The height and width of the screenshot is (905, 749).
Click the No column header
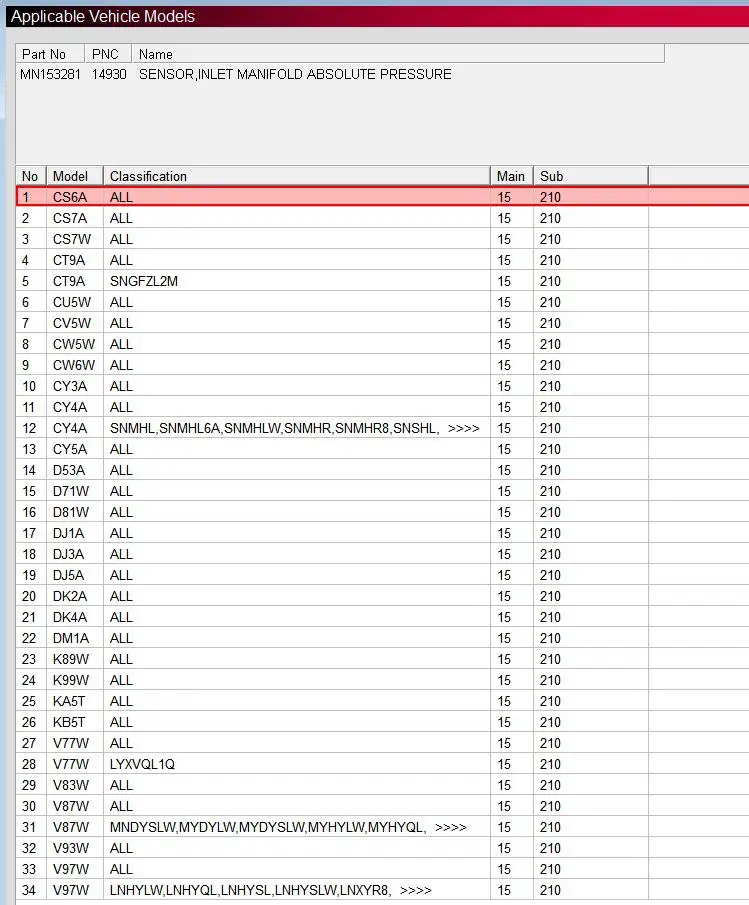[x=31, y=176]
